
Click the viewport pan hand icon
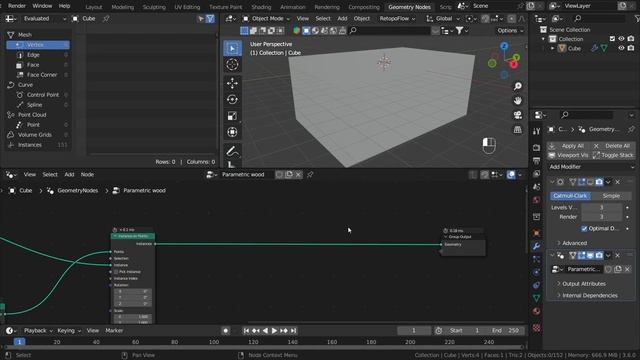tap(518, 100)
